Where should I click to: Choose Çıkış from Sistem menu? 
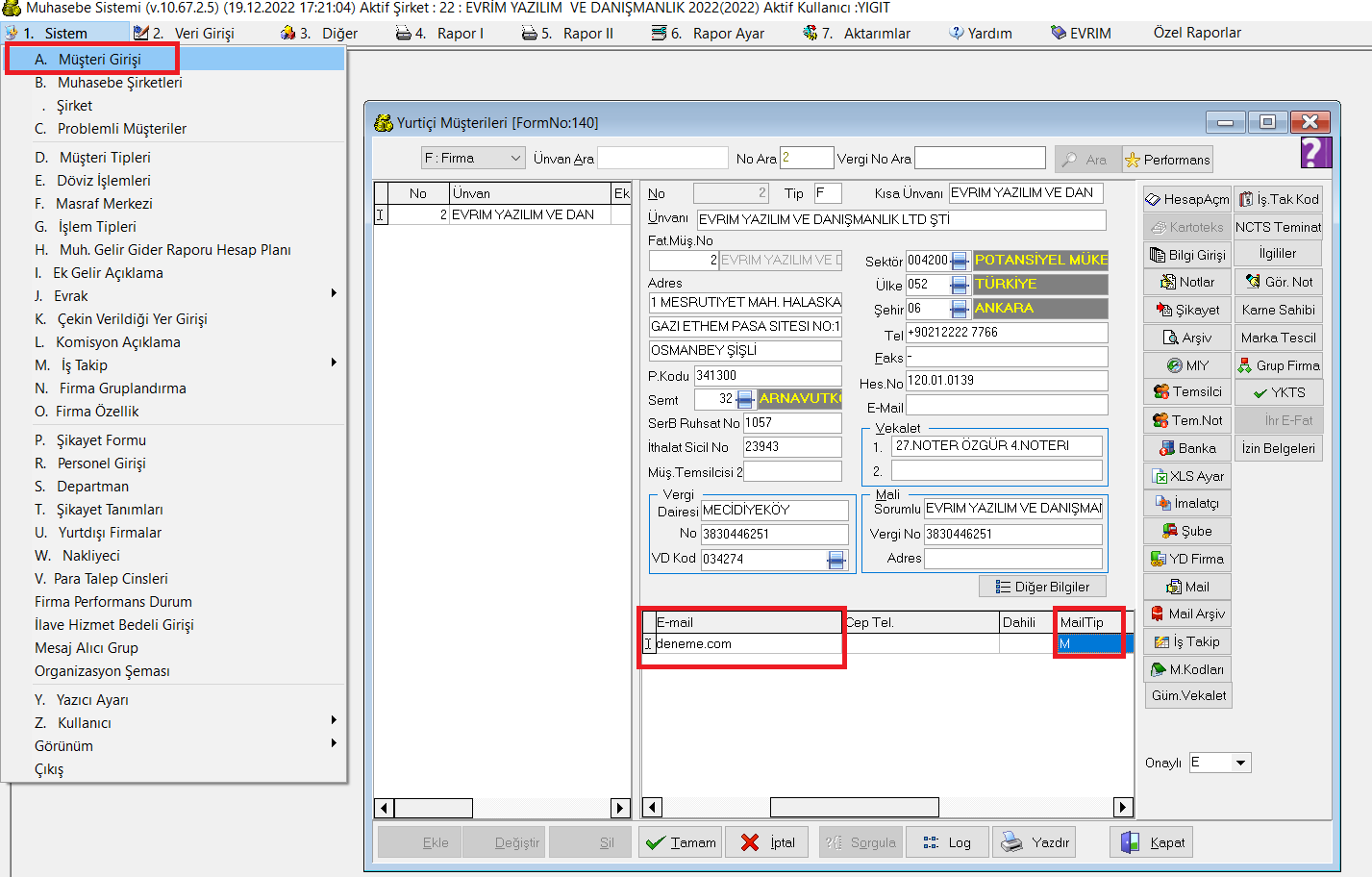point(175,769)
